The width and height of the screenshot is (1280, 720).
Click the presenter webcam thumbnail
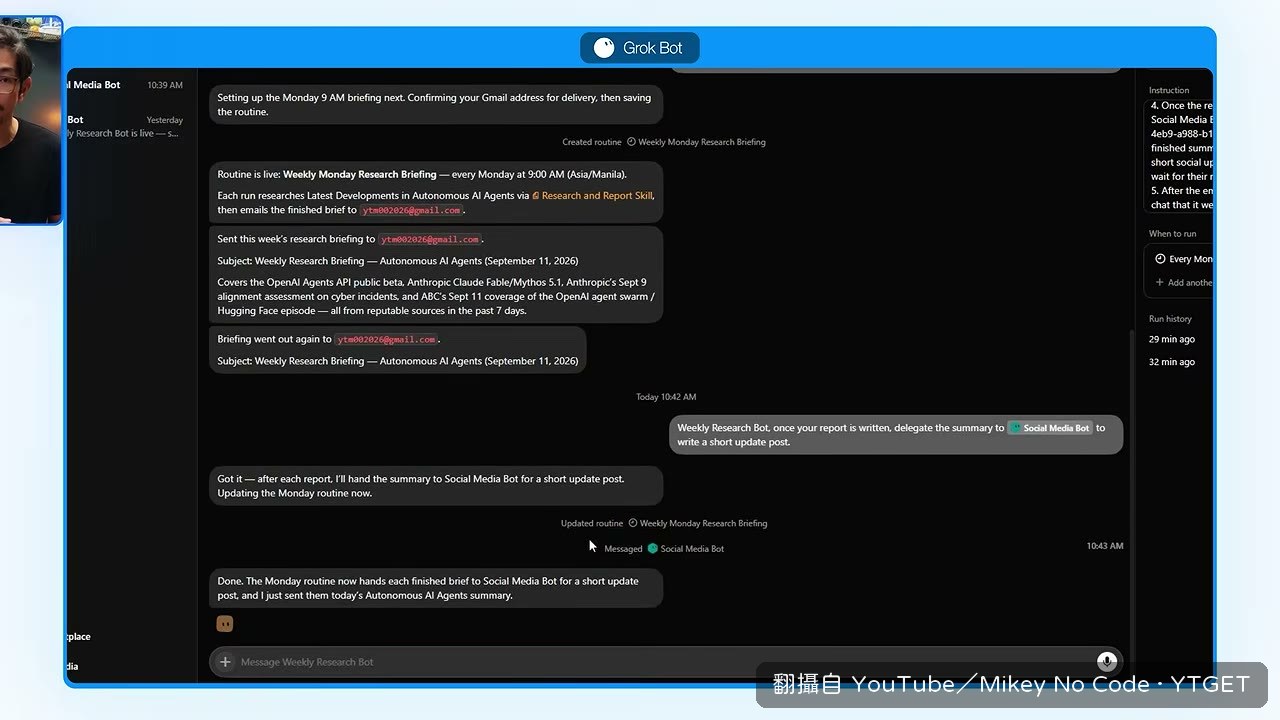31,120
